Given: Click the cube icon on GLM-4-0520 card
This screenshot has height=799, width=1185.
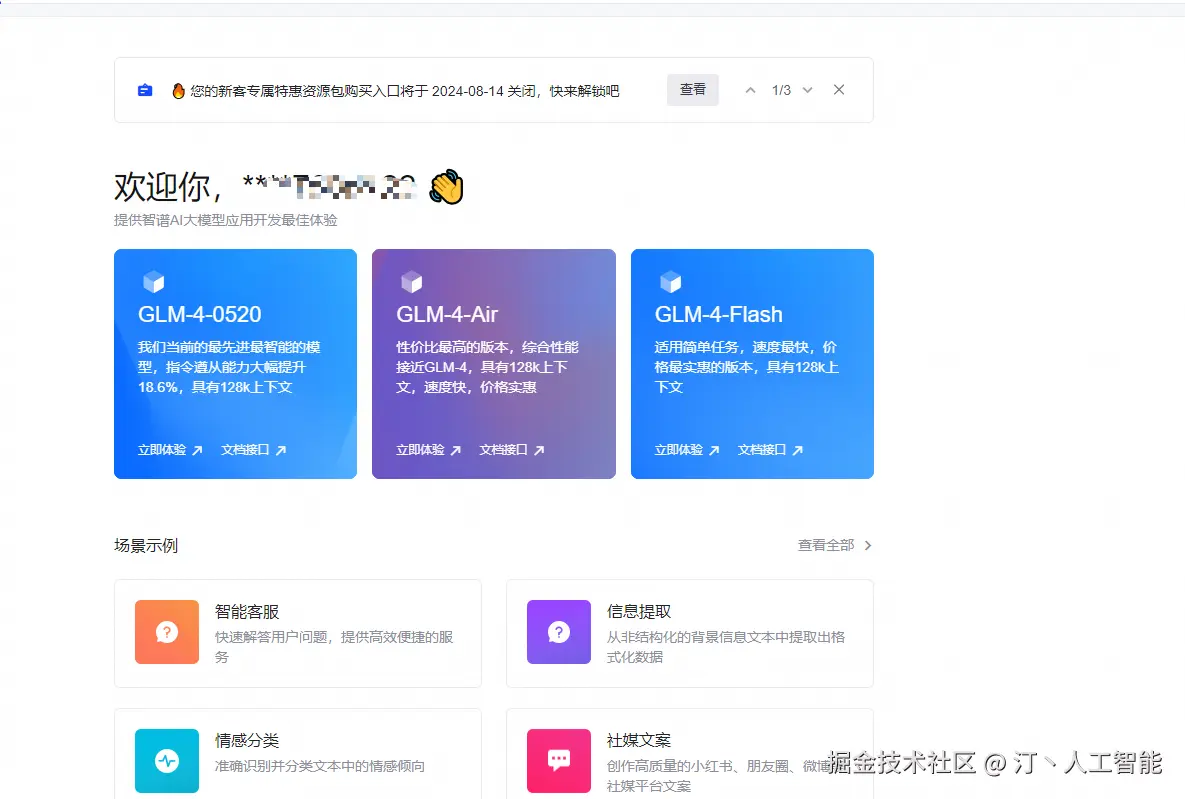Looking at the screenshot, I should click(x=153, y=282).
